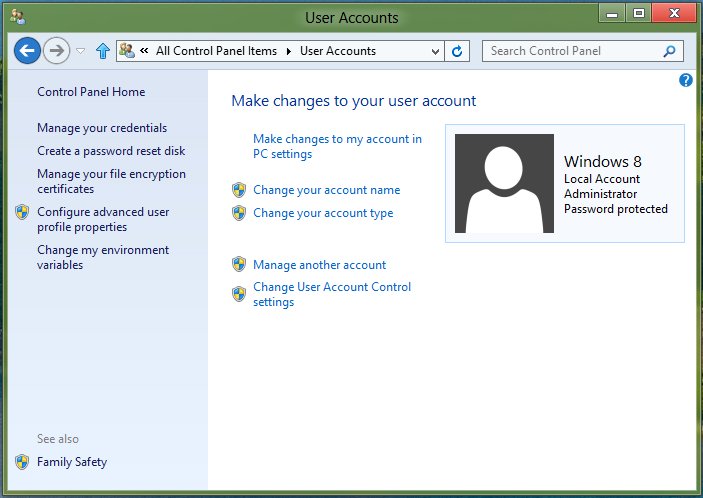
Task: Click shield icon beside Manage another account
Action: tap(239, 264)
